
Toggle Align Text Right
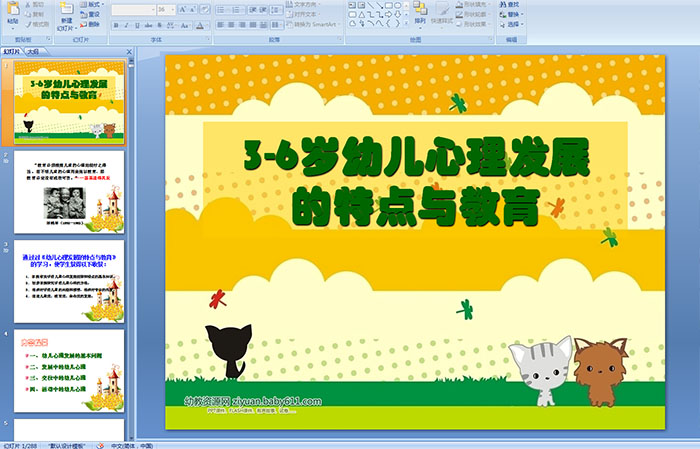point(242,25)
